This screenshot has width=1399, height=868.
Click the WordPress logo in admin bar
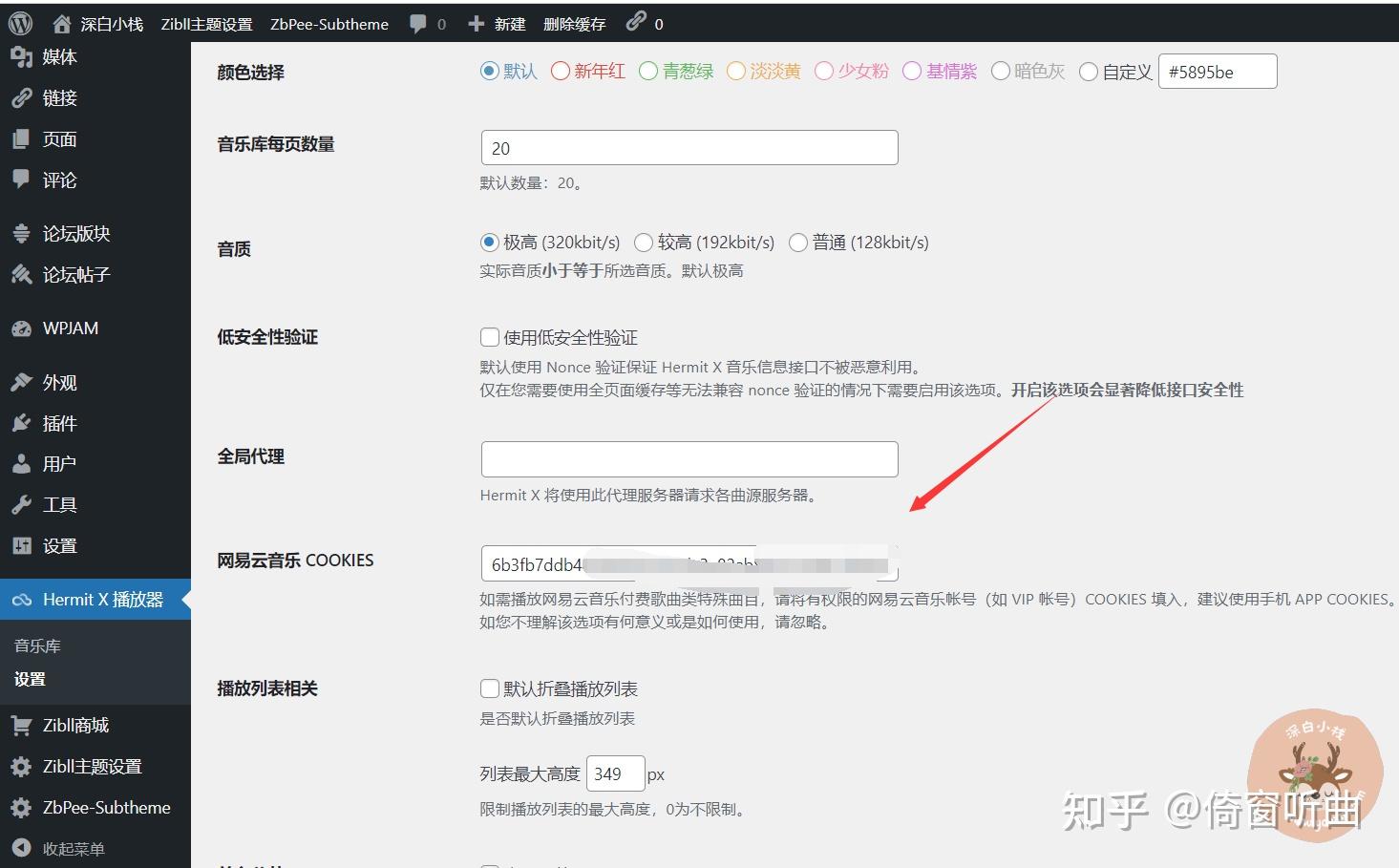19,23
